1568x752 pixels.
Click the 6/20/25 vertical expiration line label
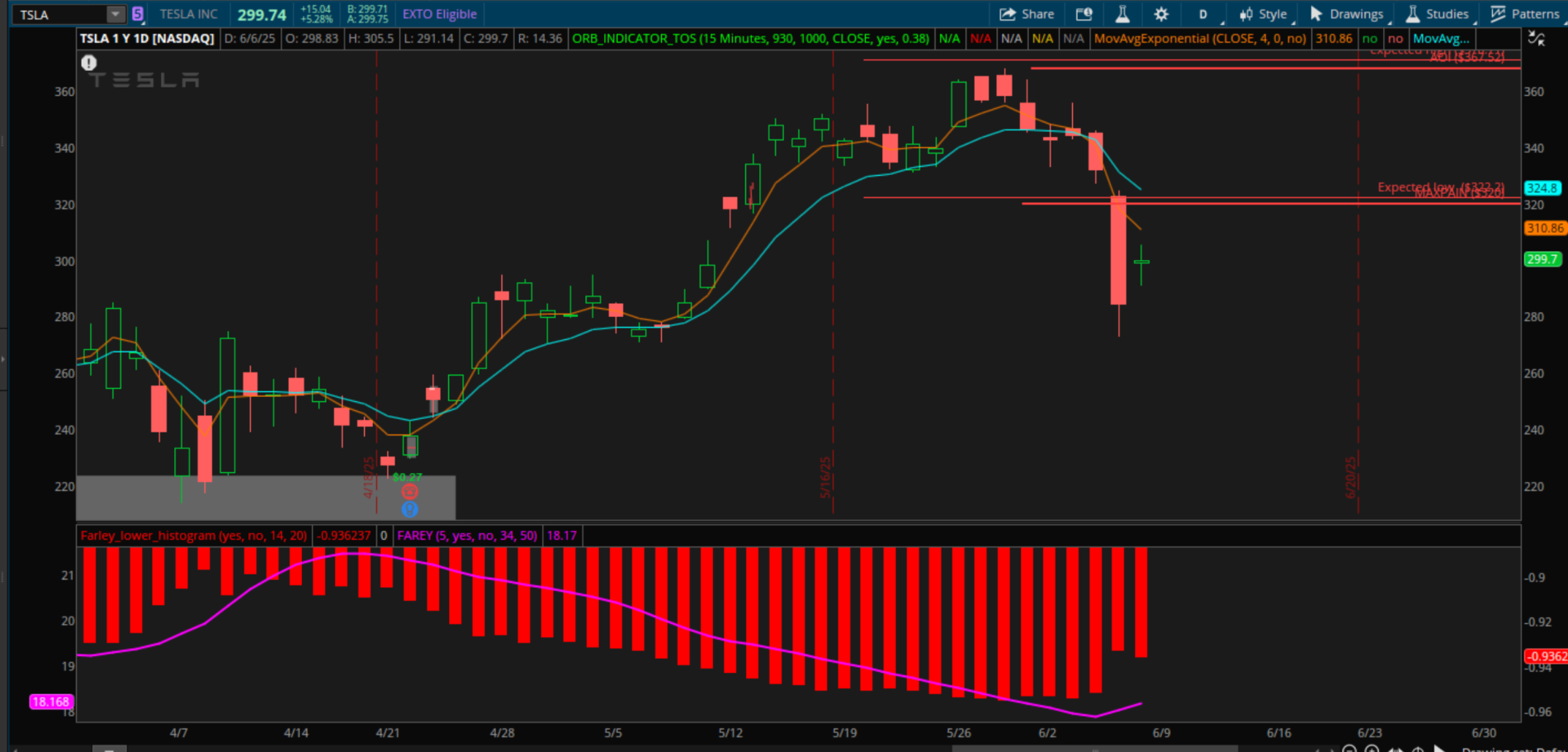[1351, 477]
